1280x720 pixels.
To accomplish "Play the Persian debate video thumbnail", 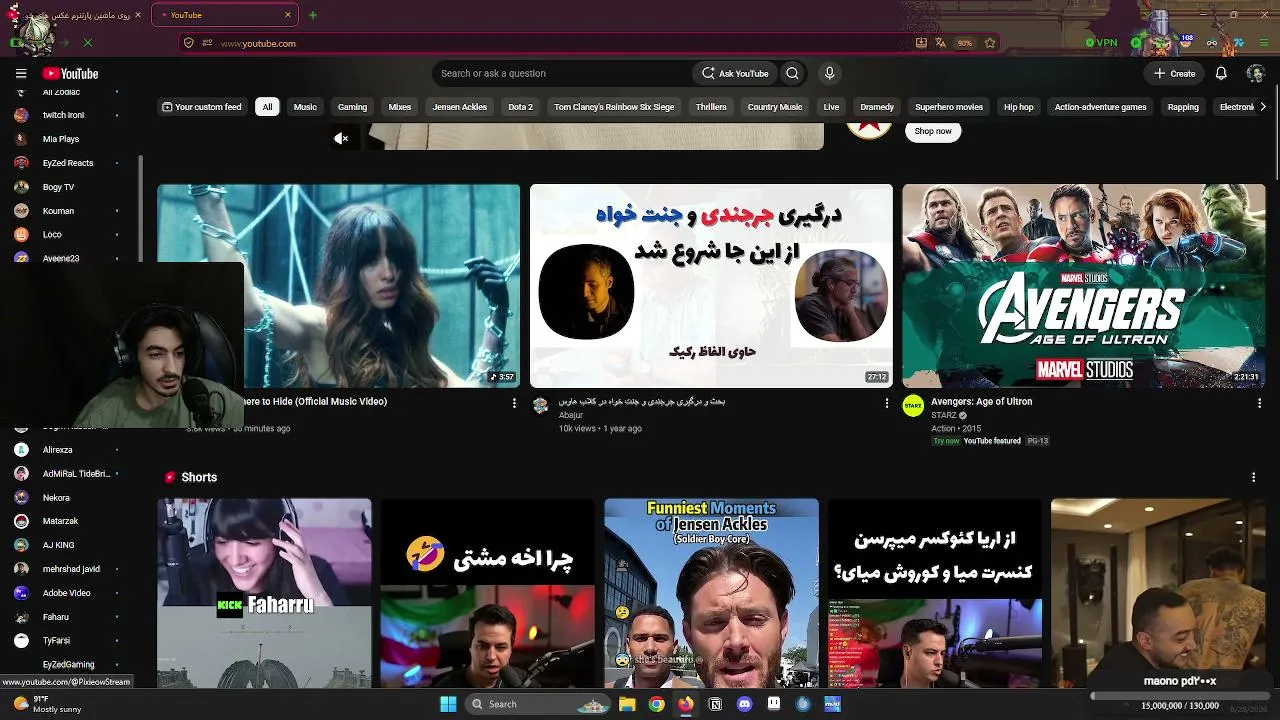I will [x=711, y=286].
